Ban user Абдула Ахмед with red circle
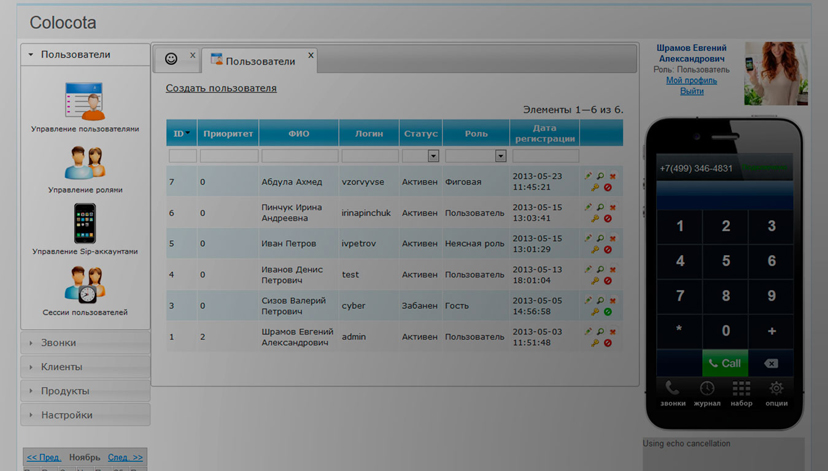 [608, 187]
